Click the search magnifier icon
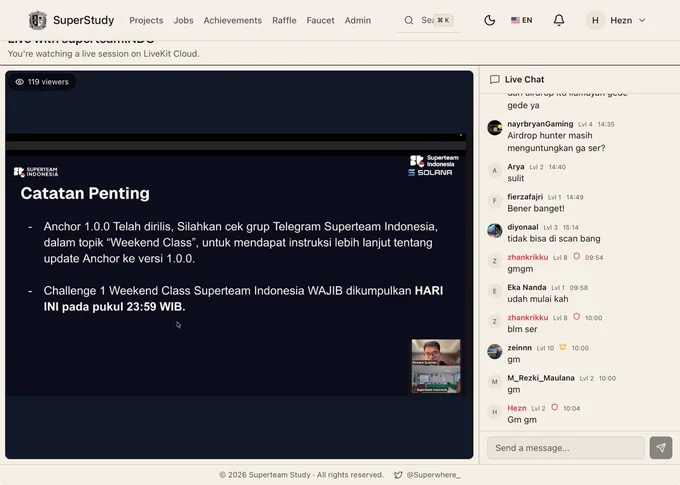This screenshot has height=485, width=680. (409, 20)
